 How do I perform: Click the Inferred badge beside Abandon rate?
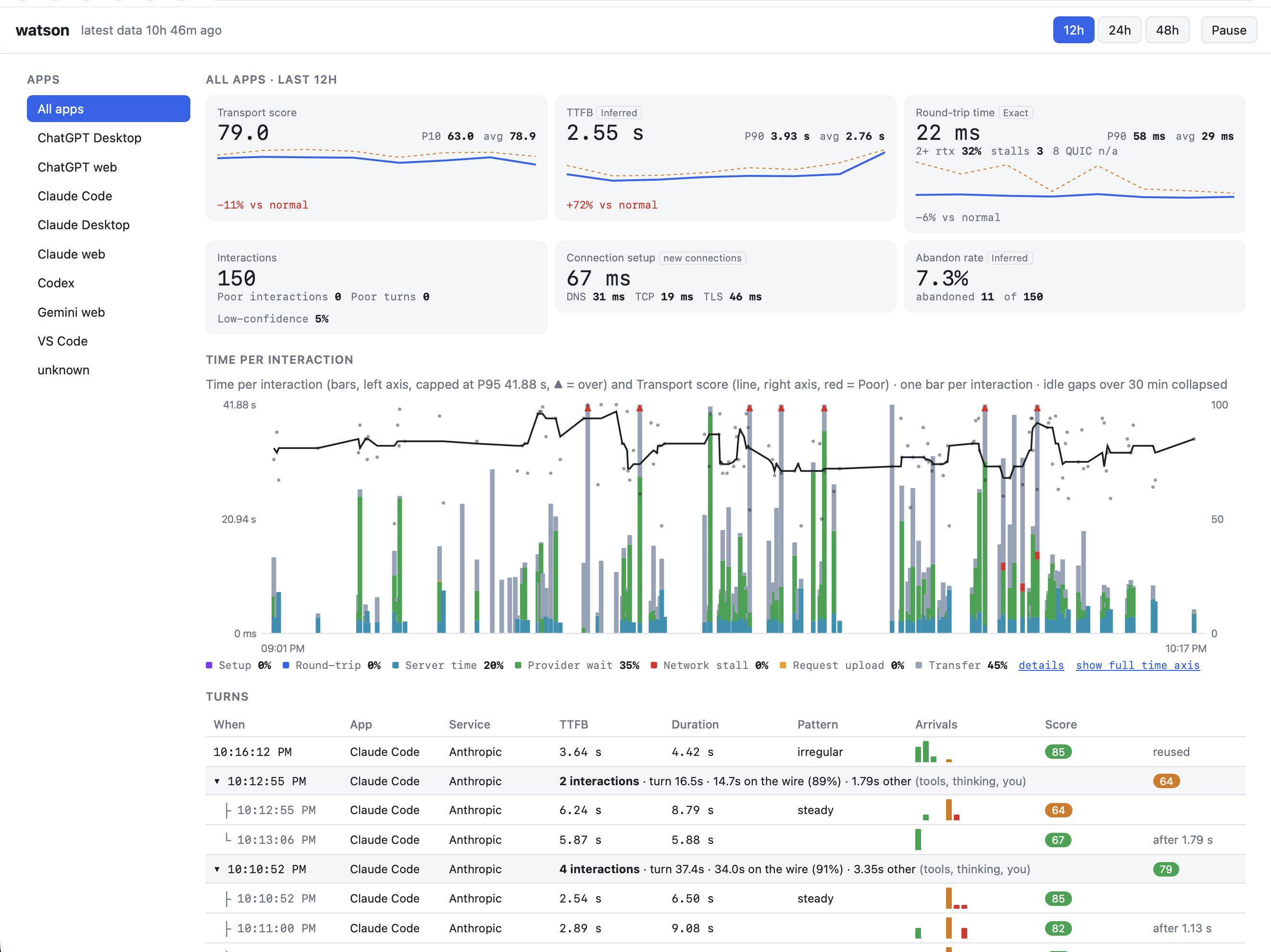(1009, 258)
